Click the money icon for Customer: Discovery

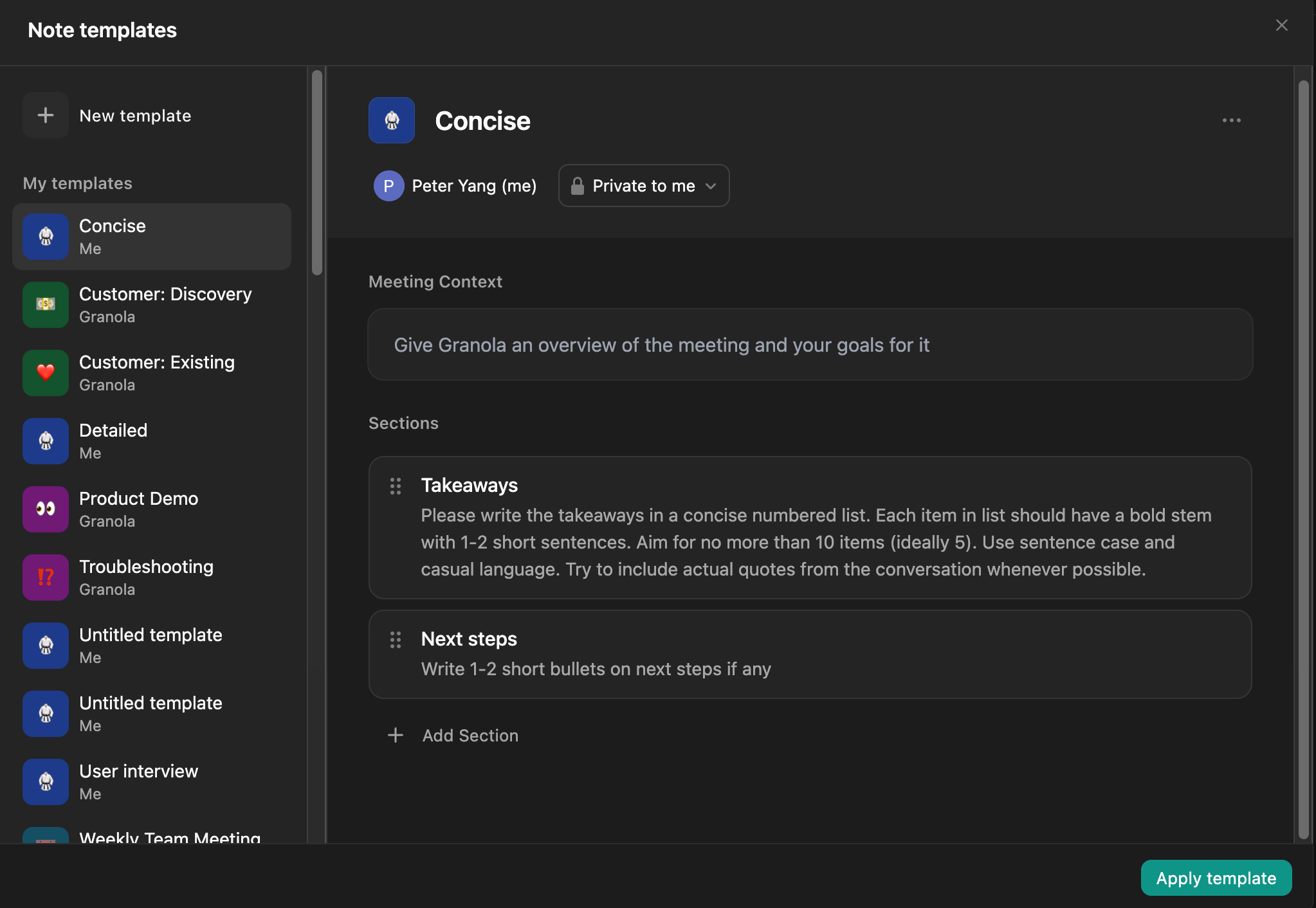(46, 305)
